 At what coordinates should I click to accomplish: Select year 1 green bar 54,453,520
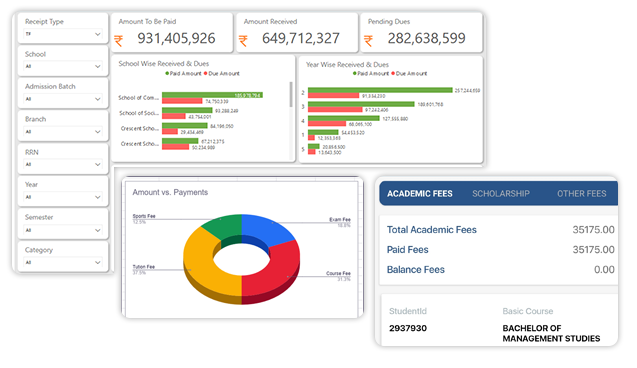pos(323,132)
